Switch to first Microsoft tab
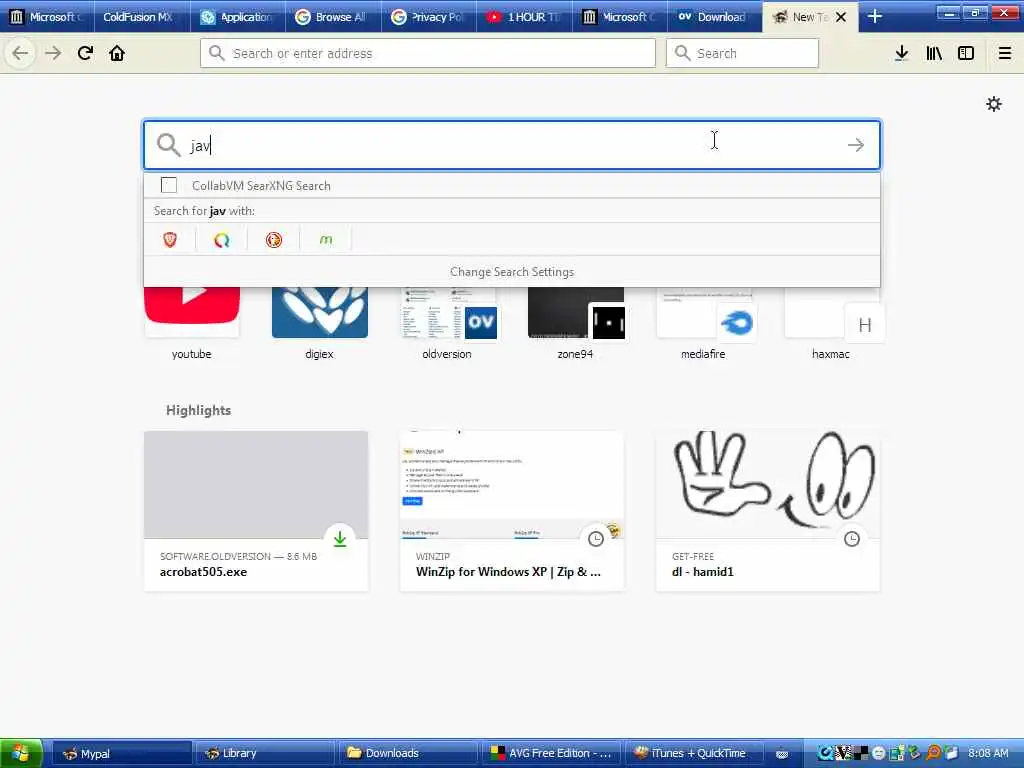This screenshot has width=1024, height=768. click(47, 17)
